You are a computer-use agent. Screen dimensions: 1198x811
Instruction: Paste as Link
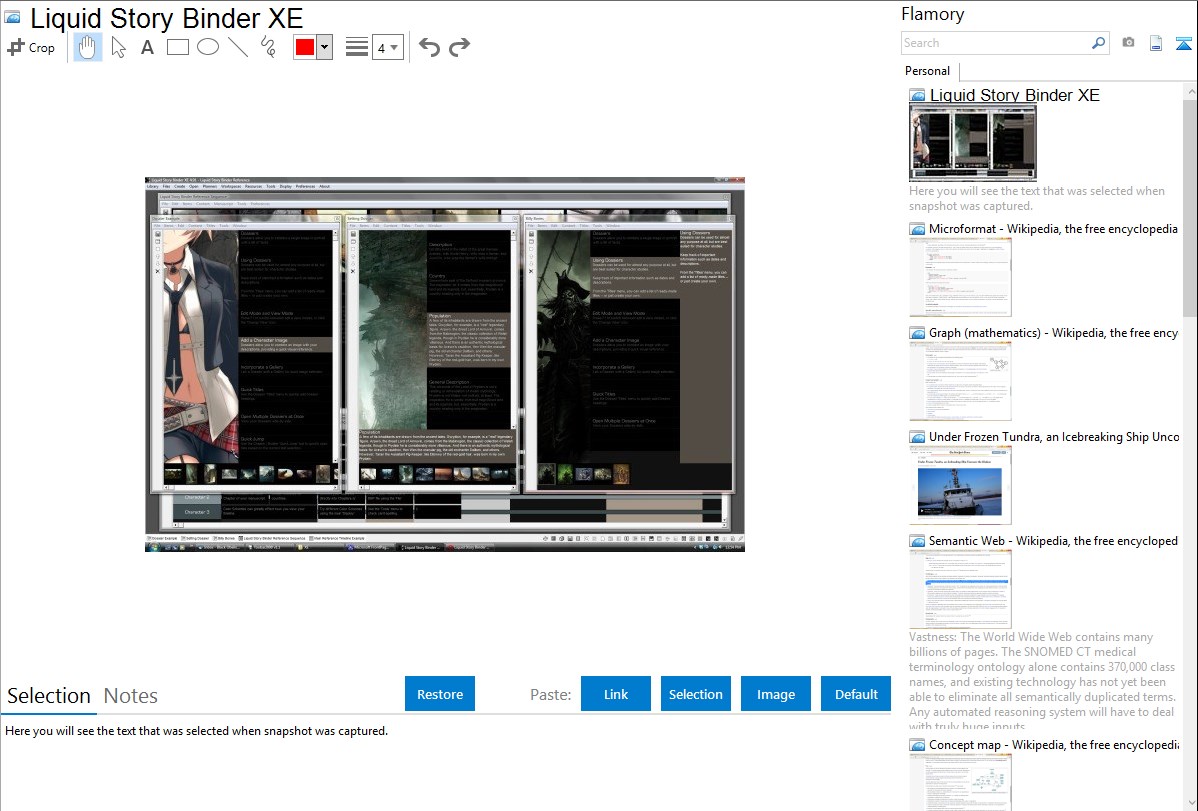pos(616,694)
